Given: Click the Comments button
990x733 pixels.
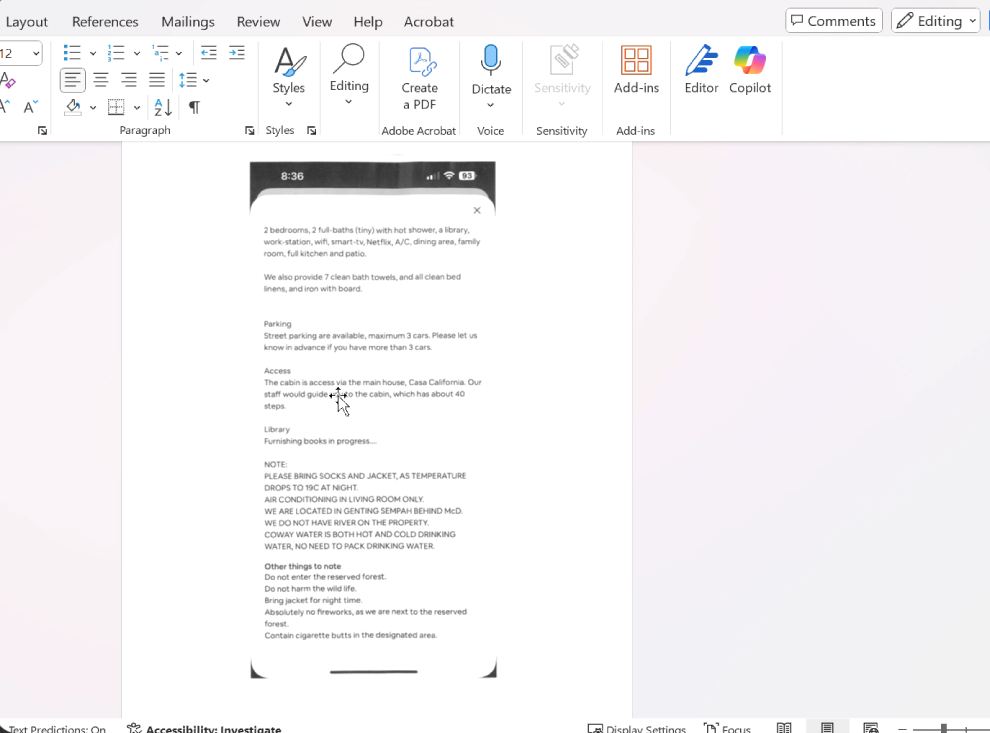Looking at the screenshot, I should (833, 21).
